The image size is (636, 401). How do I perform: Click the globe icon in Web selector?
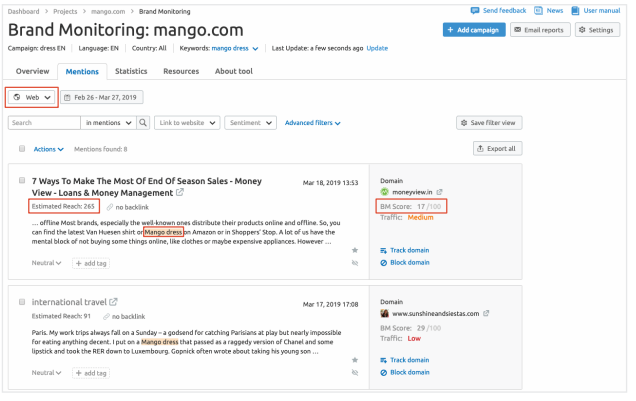pos(17,97)
